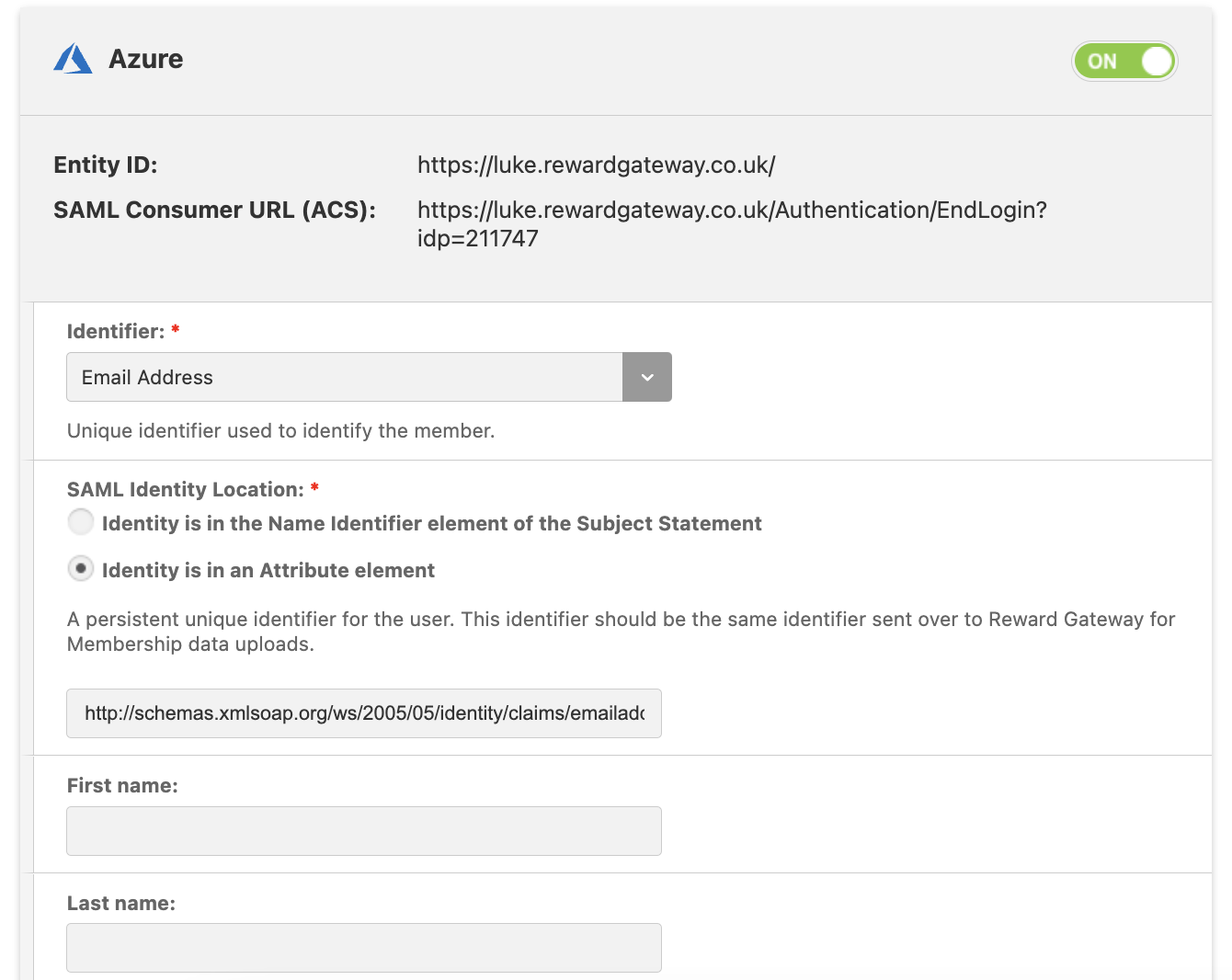Toggle the Azure ON switch off

click(1124, 62)
